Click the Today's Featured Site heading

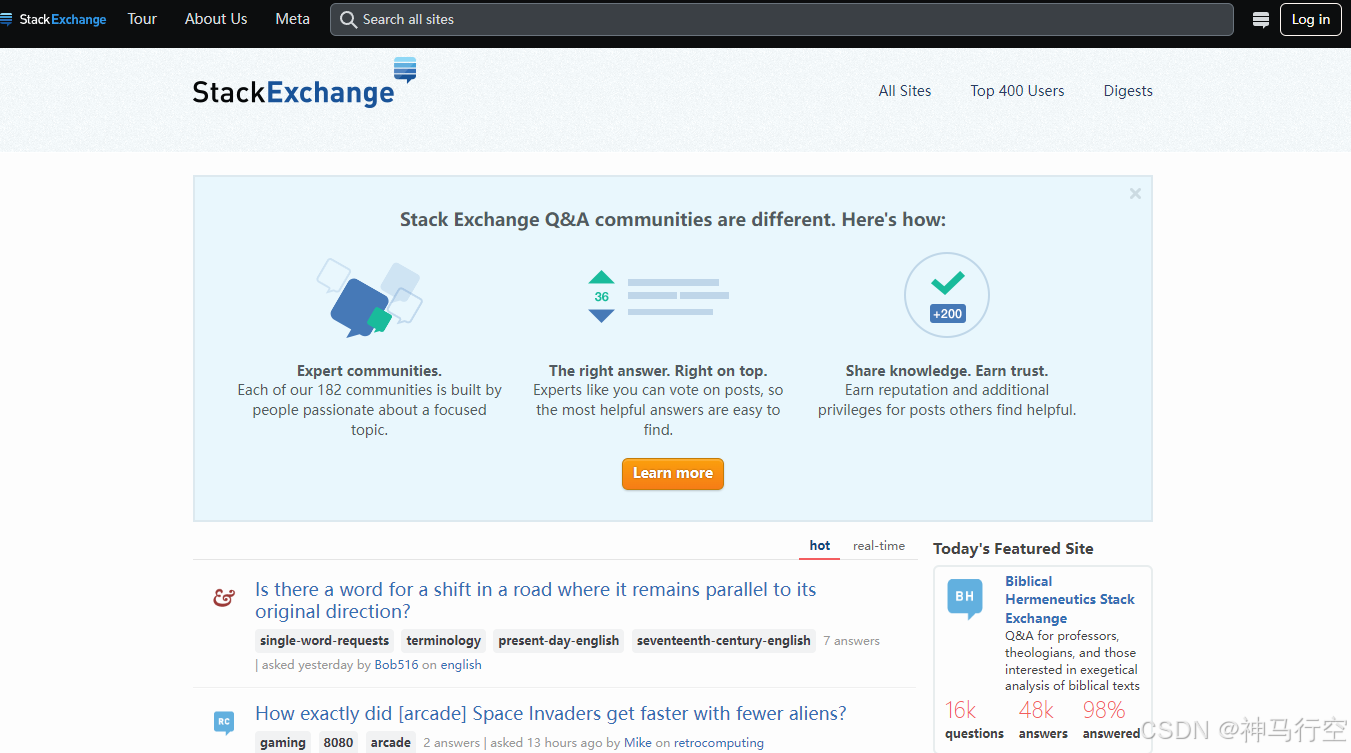[x=1013, y=548]
